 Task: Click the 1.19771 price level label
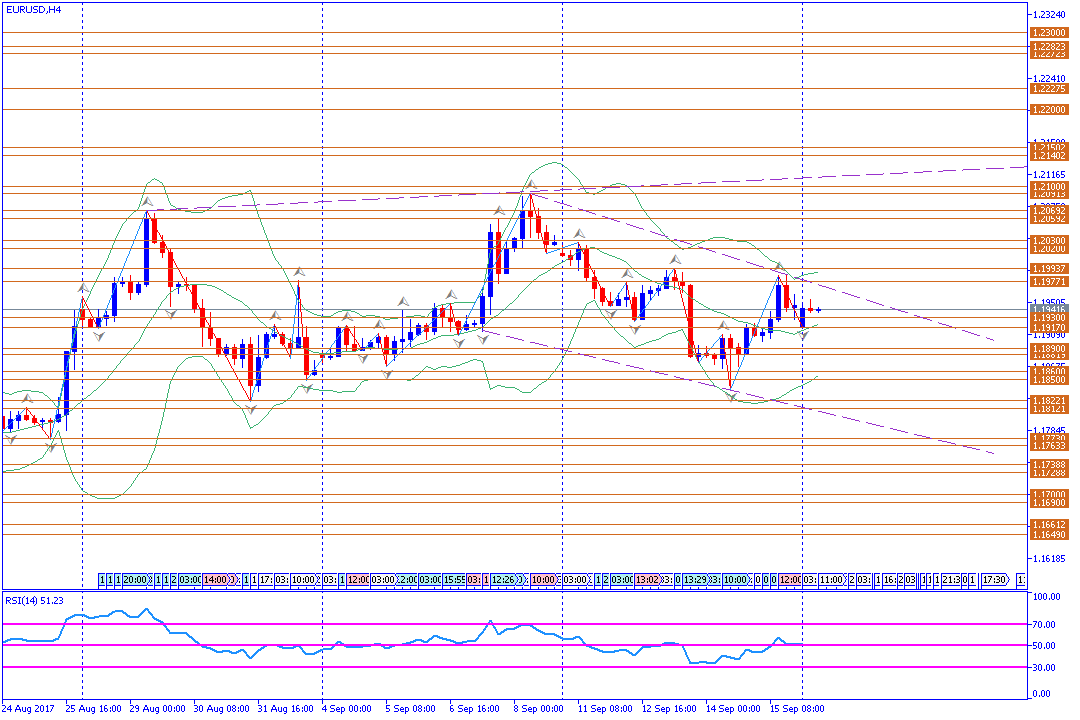[x=1049, y=281]
